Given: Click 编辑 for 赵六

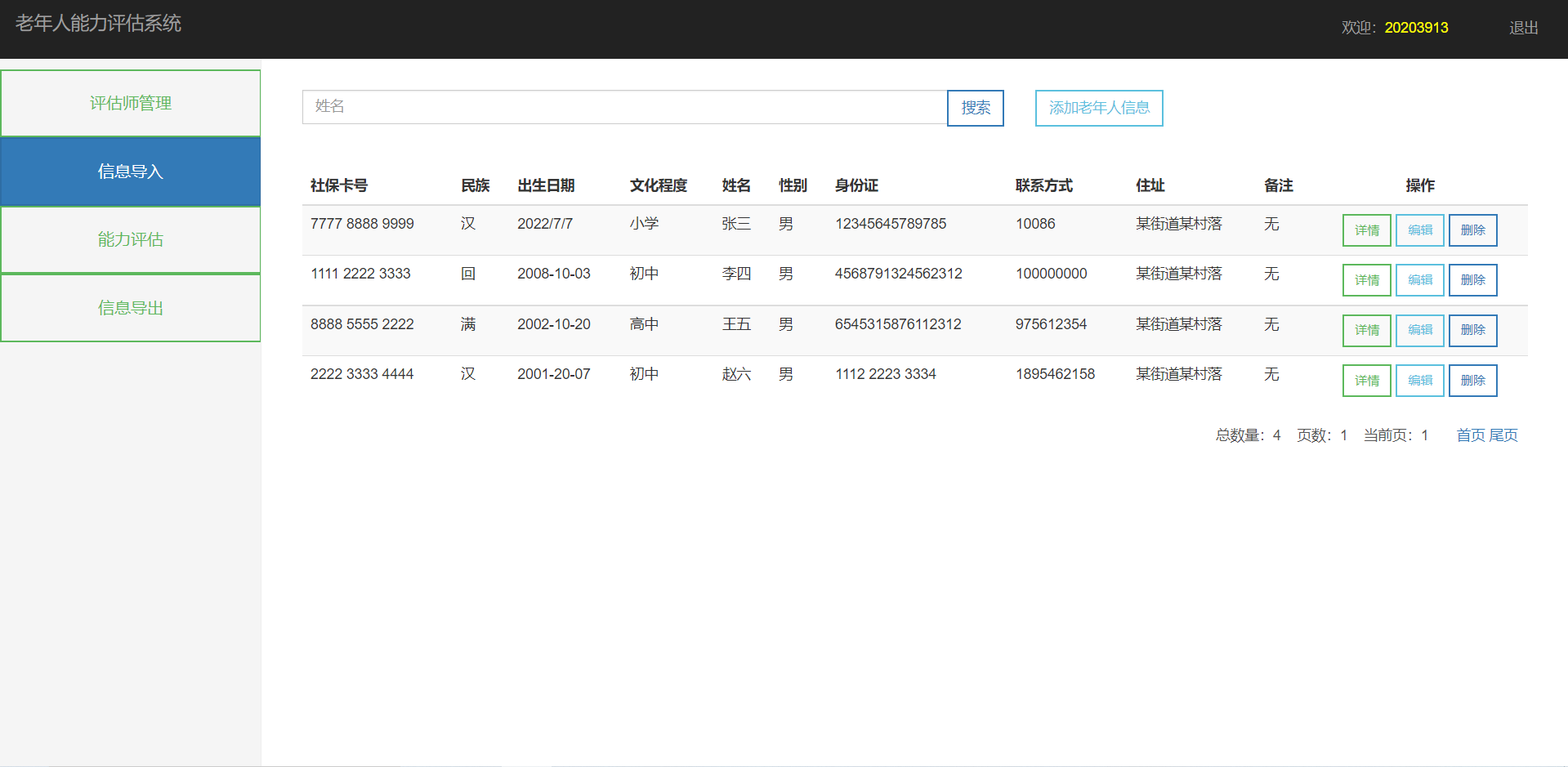Looking at the screenshot, I should [x=1420, y=381].
